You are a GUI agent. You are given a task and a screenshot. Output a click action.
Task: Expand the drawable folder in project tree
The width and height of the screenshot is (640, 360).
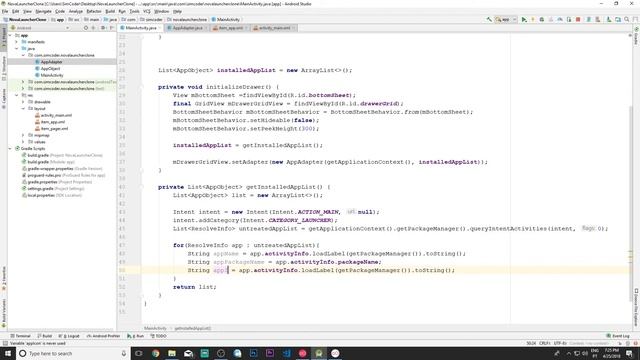23,102
